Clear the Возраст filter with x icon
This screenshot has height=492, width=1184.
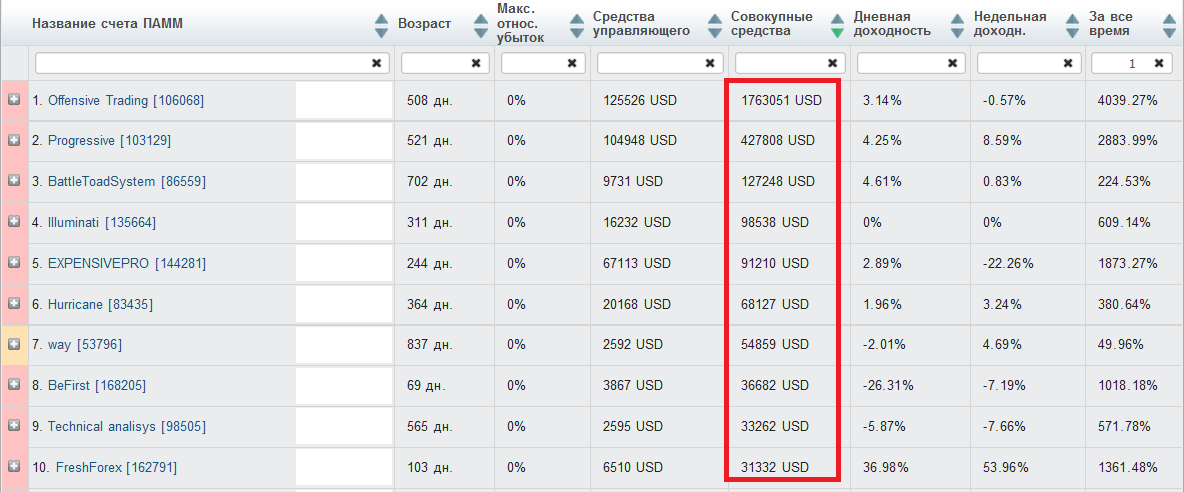tap(476, 63)
